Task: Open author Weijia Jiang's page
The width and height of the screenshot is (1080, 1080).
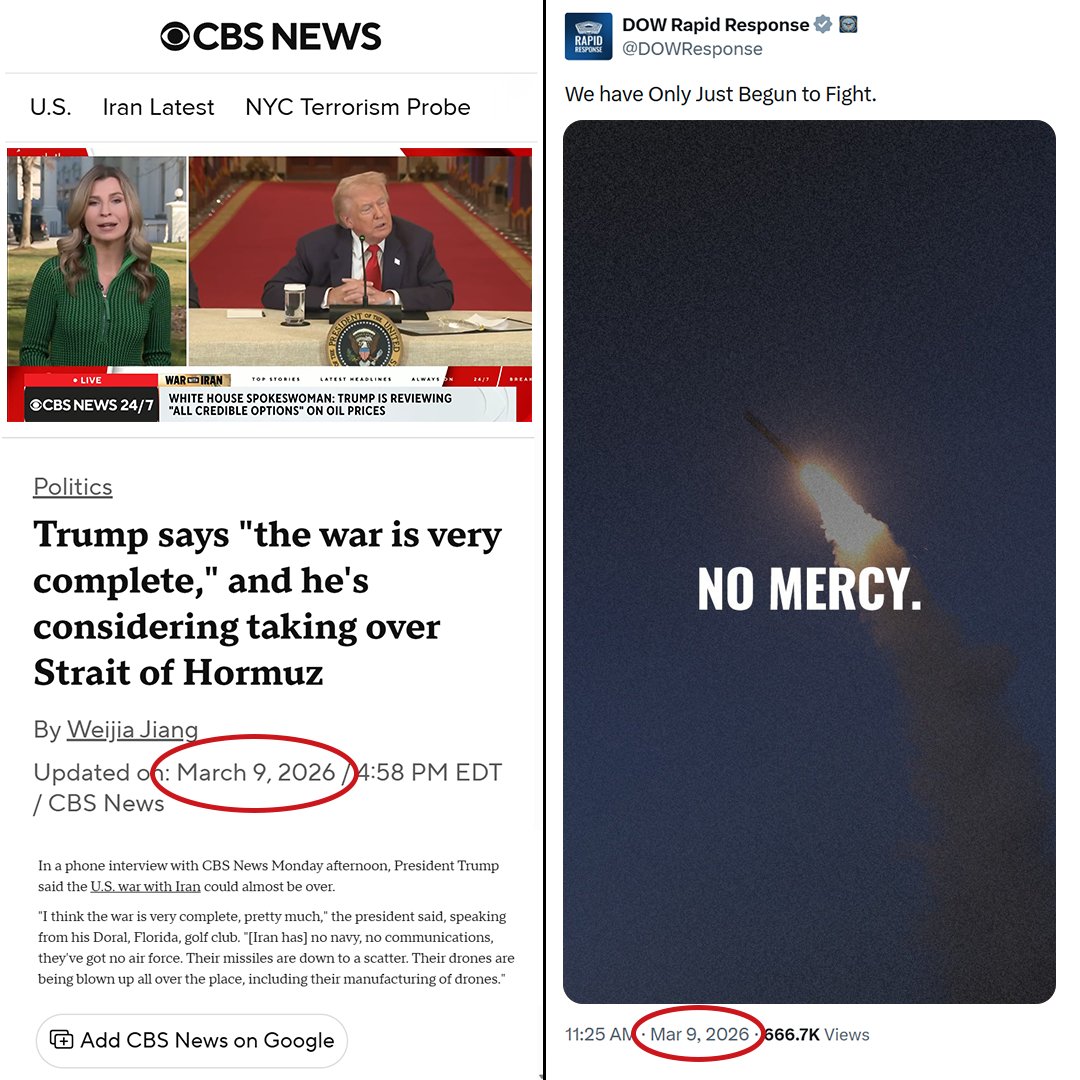Action: (x=132, y=729)
